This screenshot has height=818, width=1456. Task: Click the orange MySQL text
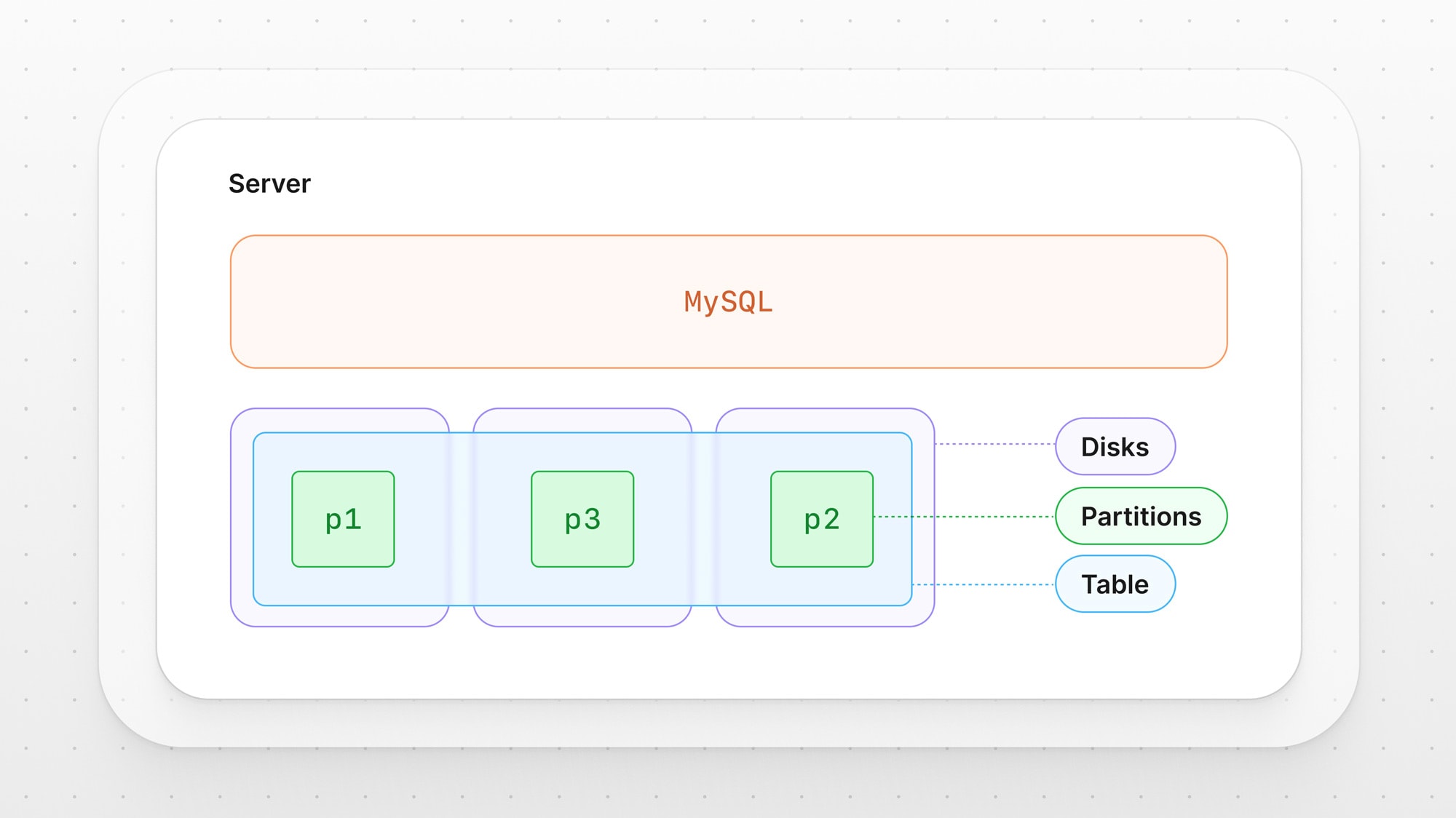tap(728, 301)
